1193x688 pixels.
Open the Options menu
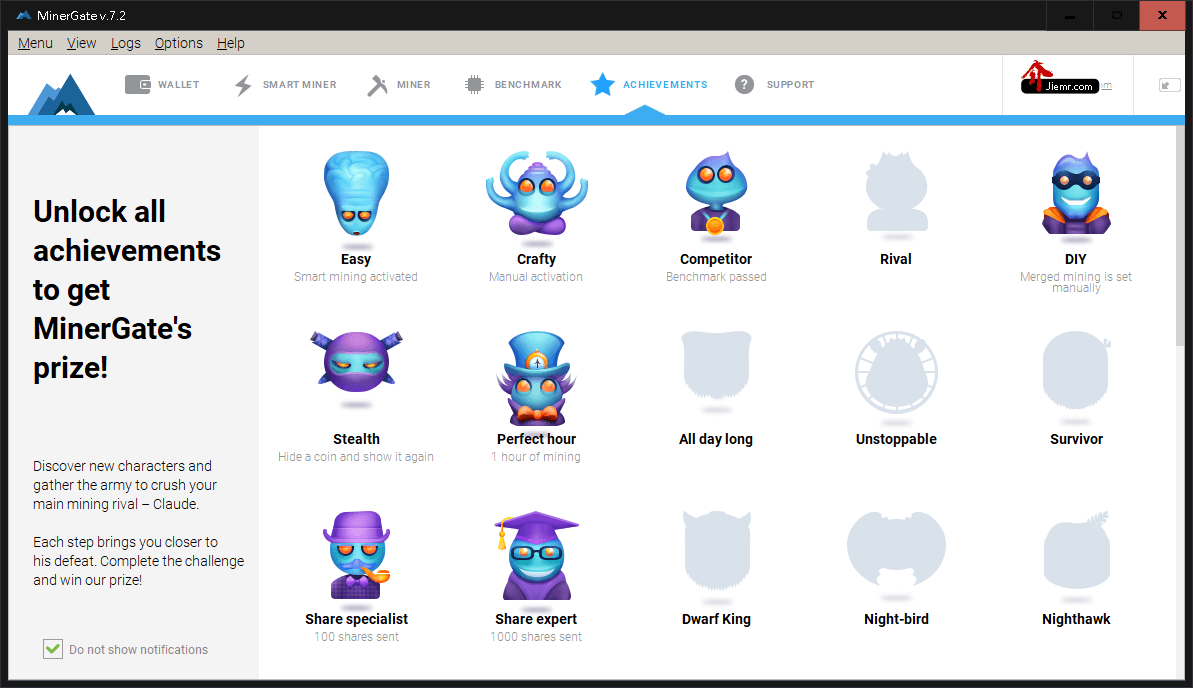tap(179, 43)
